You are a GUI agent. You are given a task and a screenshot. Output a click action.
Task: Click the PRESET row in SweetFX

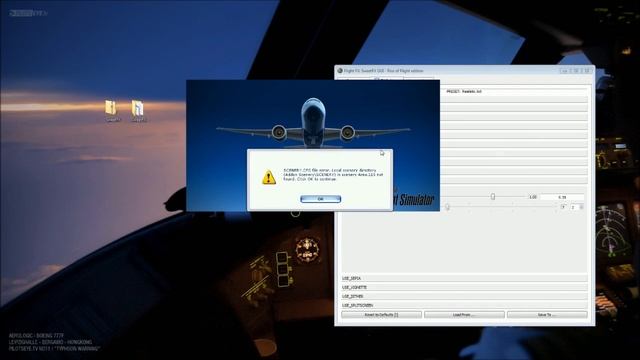coord(514,91)
